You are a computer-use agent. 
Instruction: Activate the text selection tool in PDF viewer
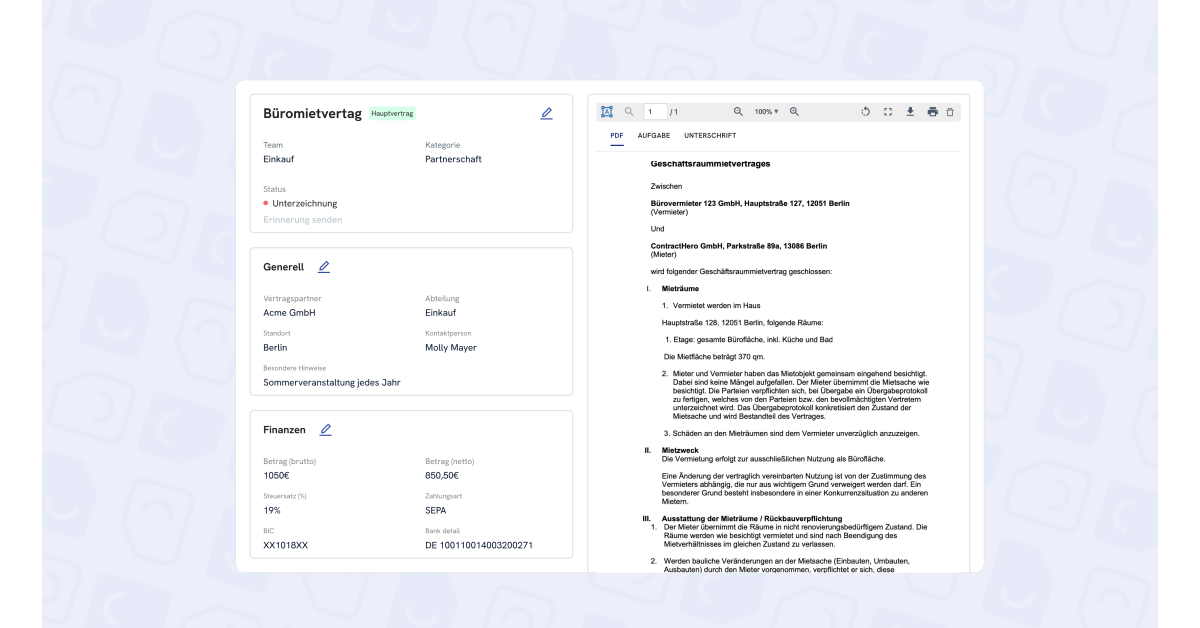coord(607,112)
